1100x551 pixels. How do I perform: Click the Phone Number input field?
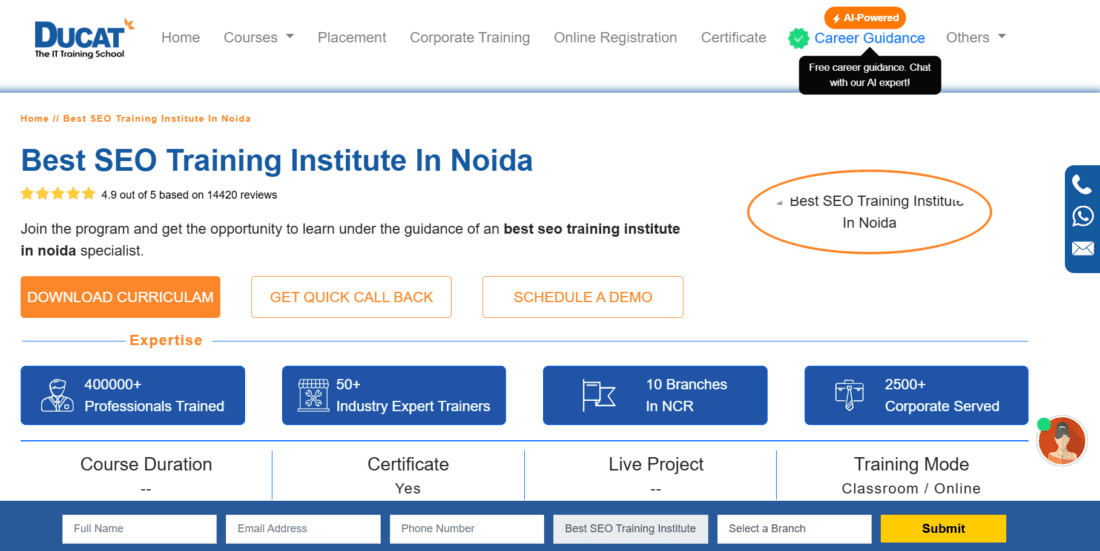click(x=467, y=529)
